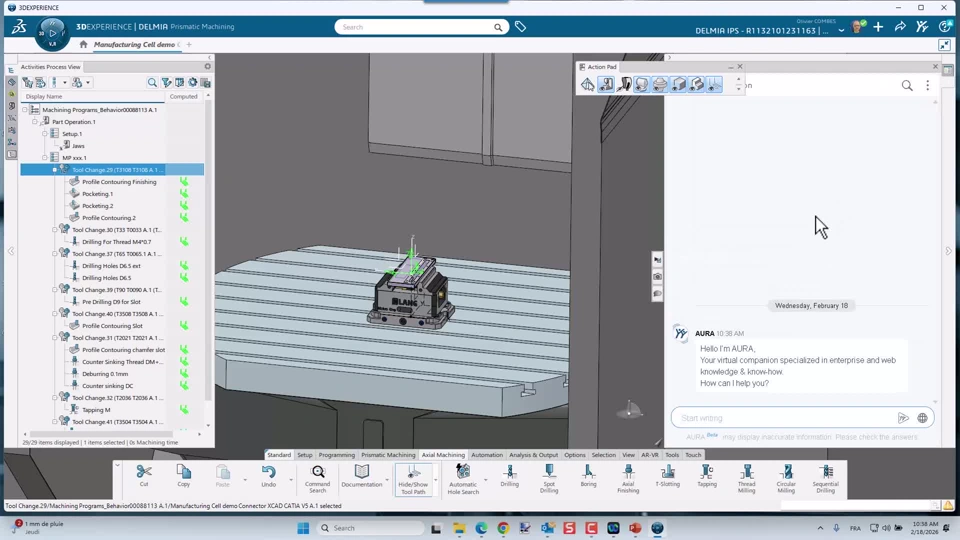Click the share arrow icon in top bar
The width and height of the screenshot is (960, 540).
[900, 27]
